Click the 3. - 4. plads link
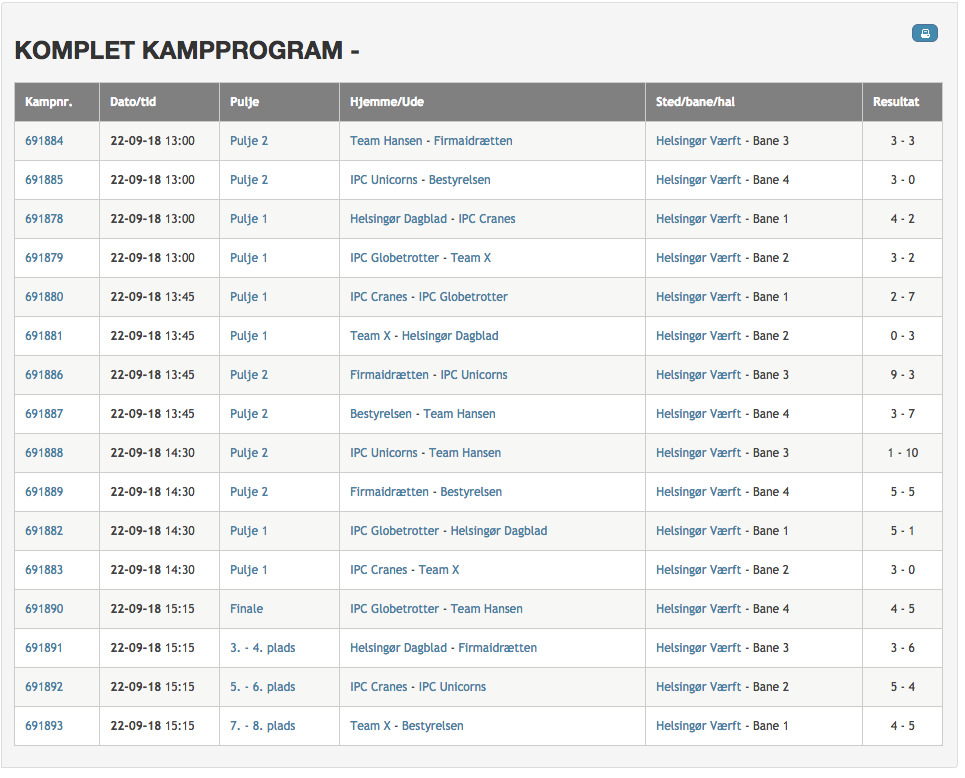The image size is (965, 778). tap(262, 648)
